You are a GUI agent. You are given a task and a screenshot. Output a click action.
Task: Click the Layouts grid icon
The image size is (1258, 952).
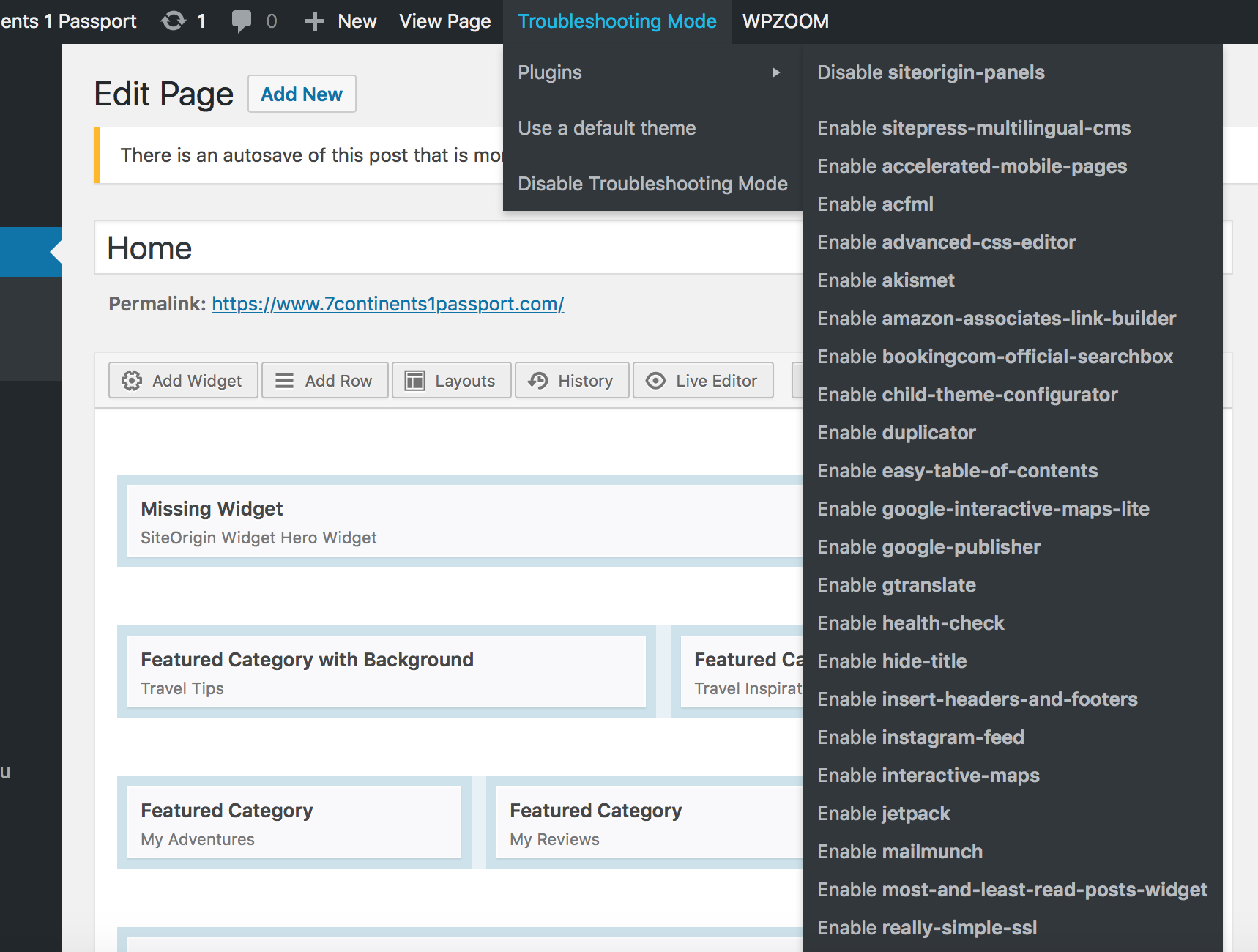click(x=414, y=381)
